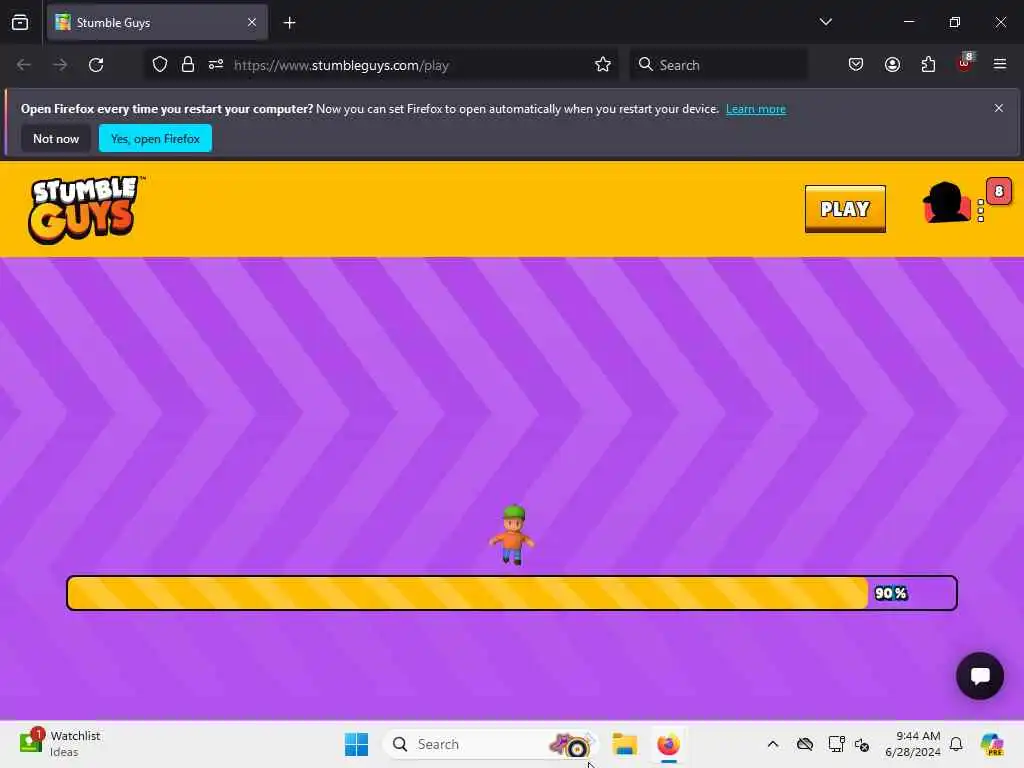The image size is (1024, 768).
Task: Close the Firefox startup notification bar
Action: 999,108
